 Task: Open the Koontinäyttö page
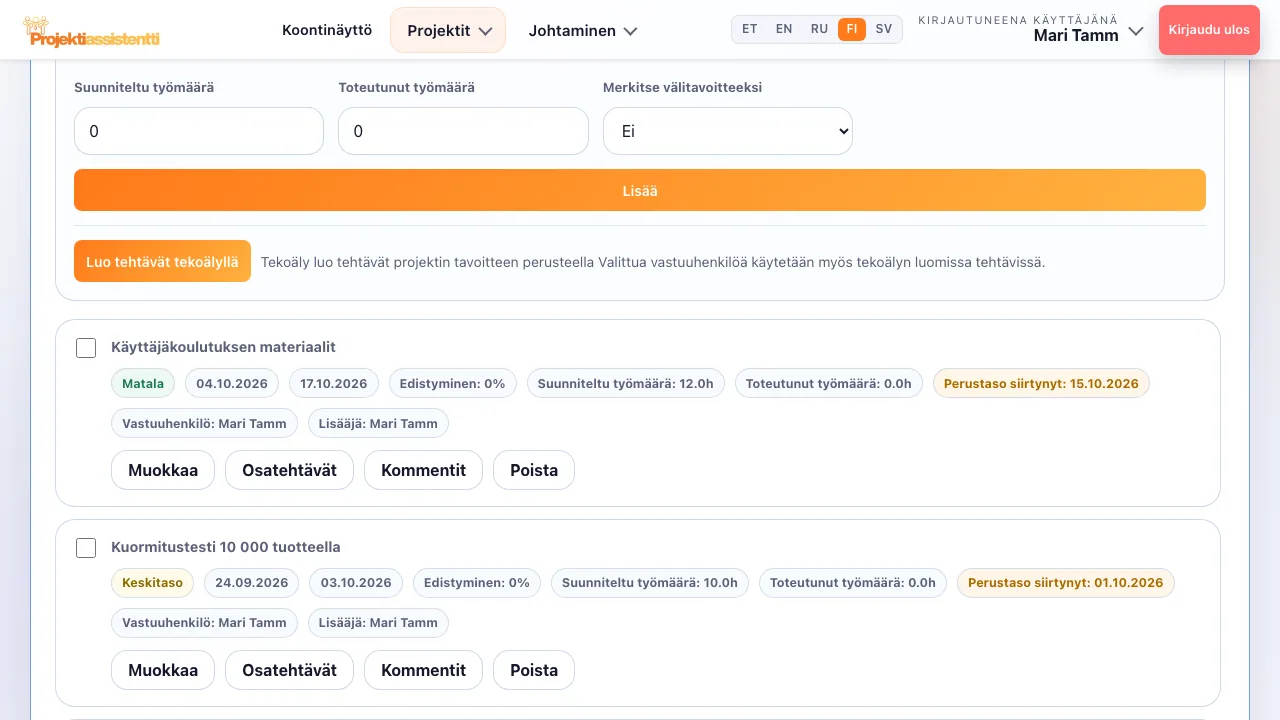[x=327, y=30]
